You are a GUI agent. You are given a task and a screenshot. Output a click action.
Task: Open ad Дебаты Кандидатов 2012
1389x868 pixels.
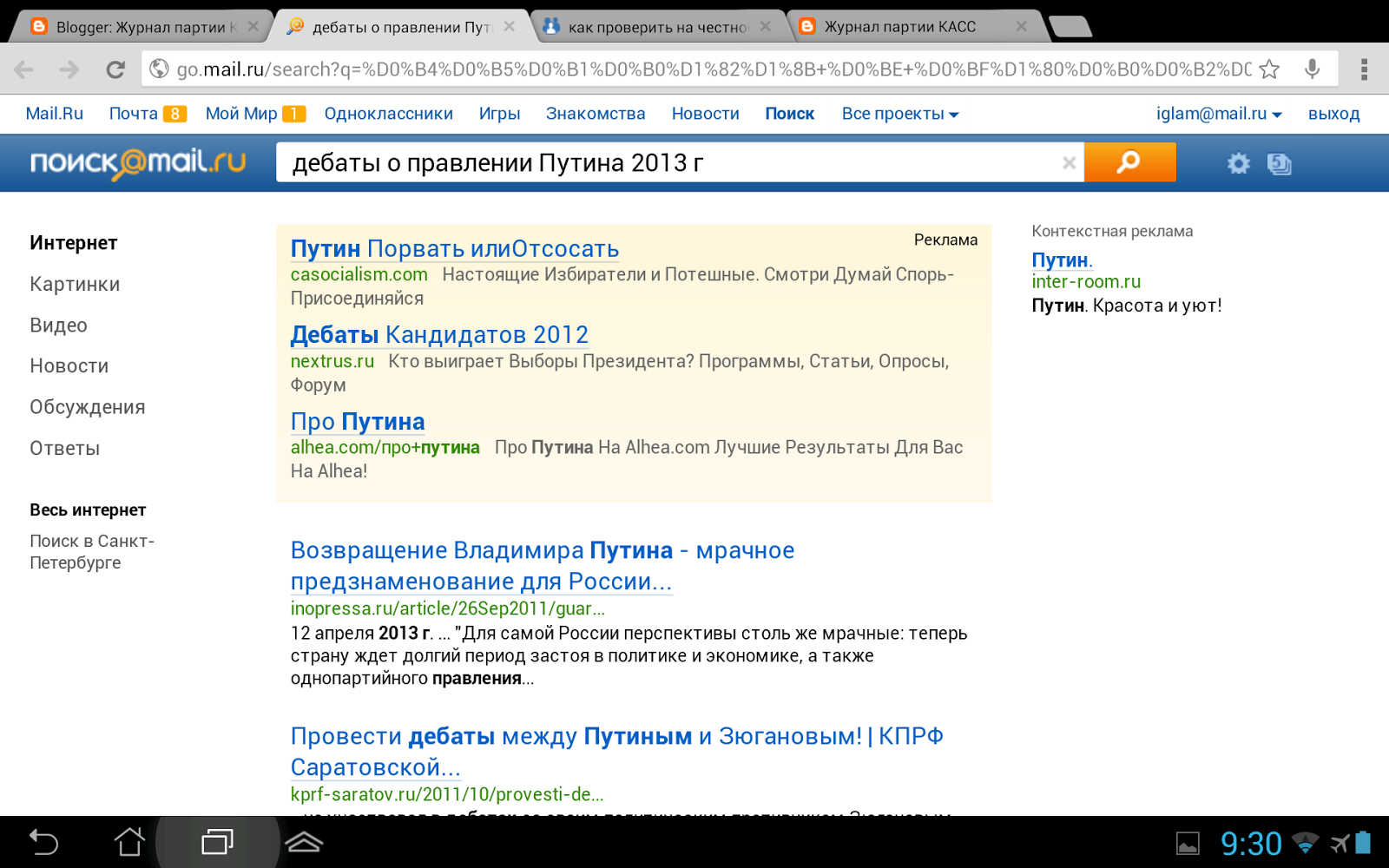[x=439, y=335]
